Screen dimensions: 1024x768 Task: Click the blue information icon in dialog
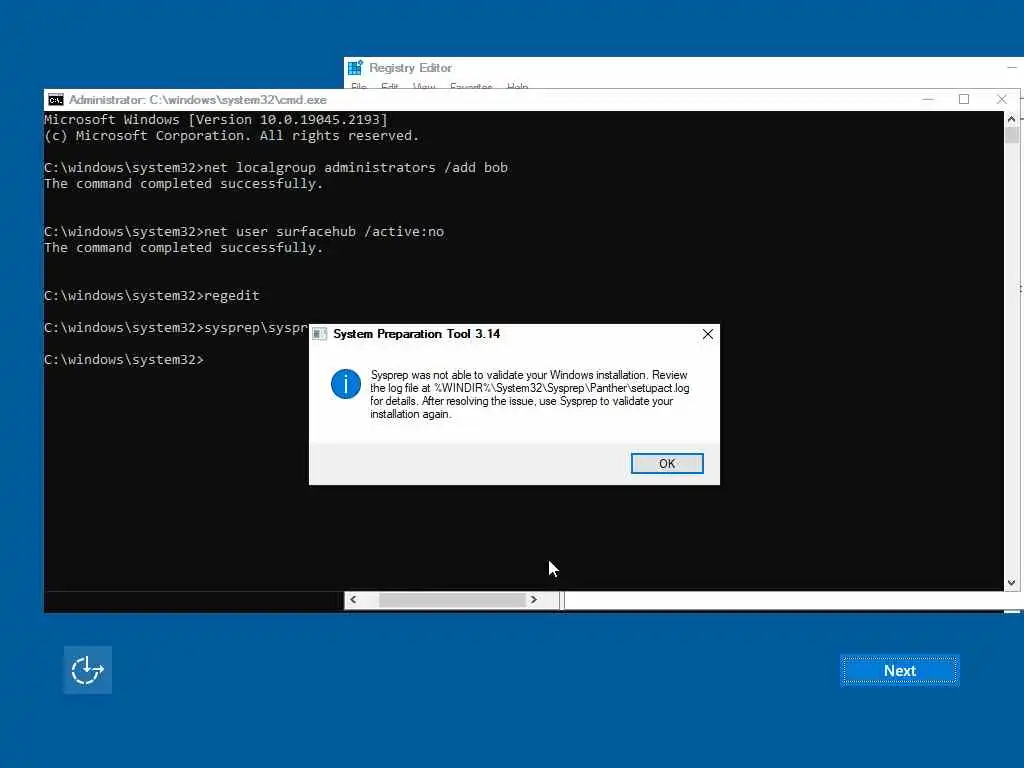345,383
